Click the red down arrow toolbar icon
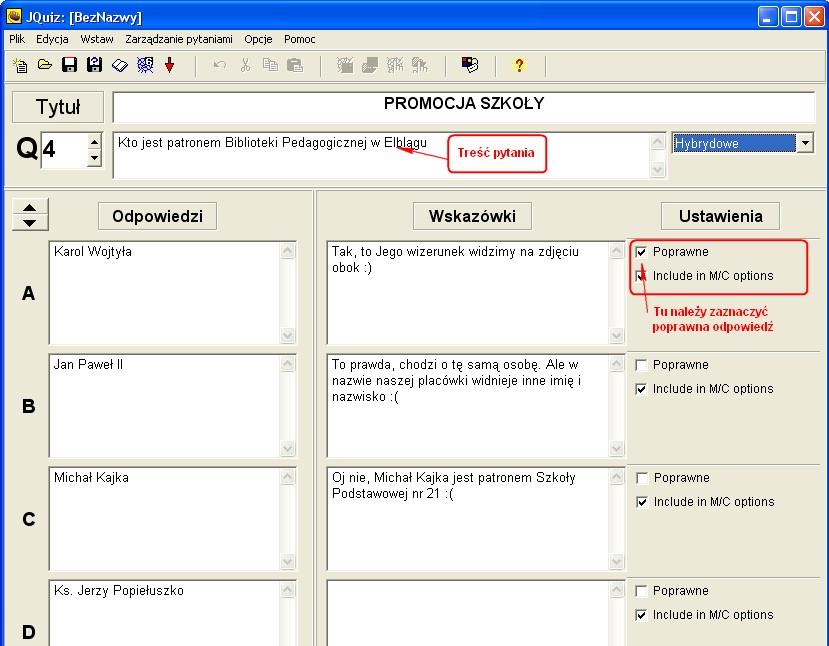Screen dimensions: 829x646 [169, 65]
